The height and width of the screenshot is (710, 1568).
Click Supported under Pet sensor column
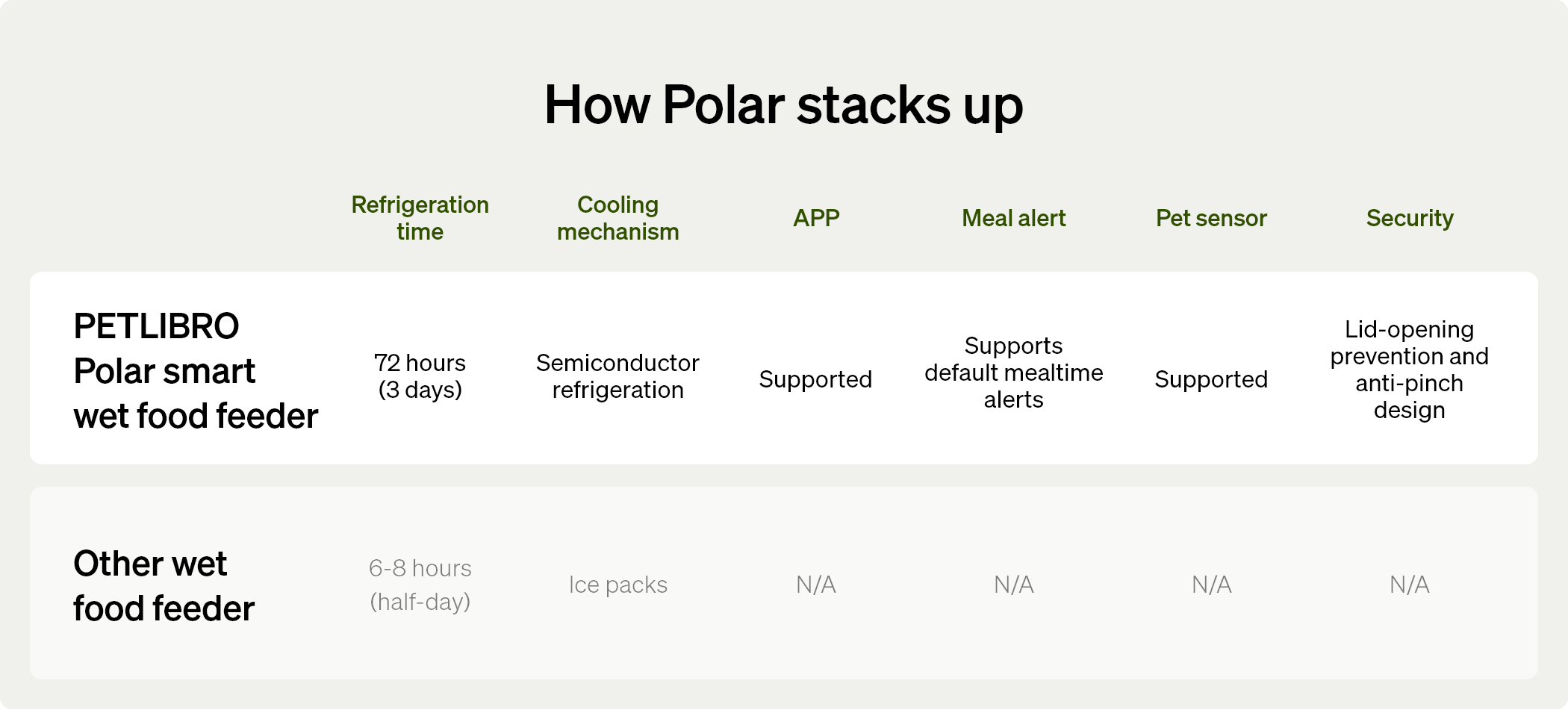tap(1211, 379)
